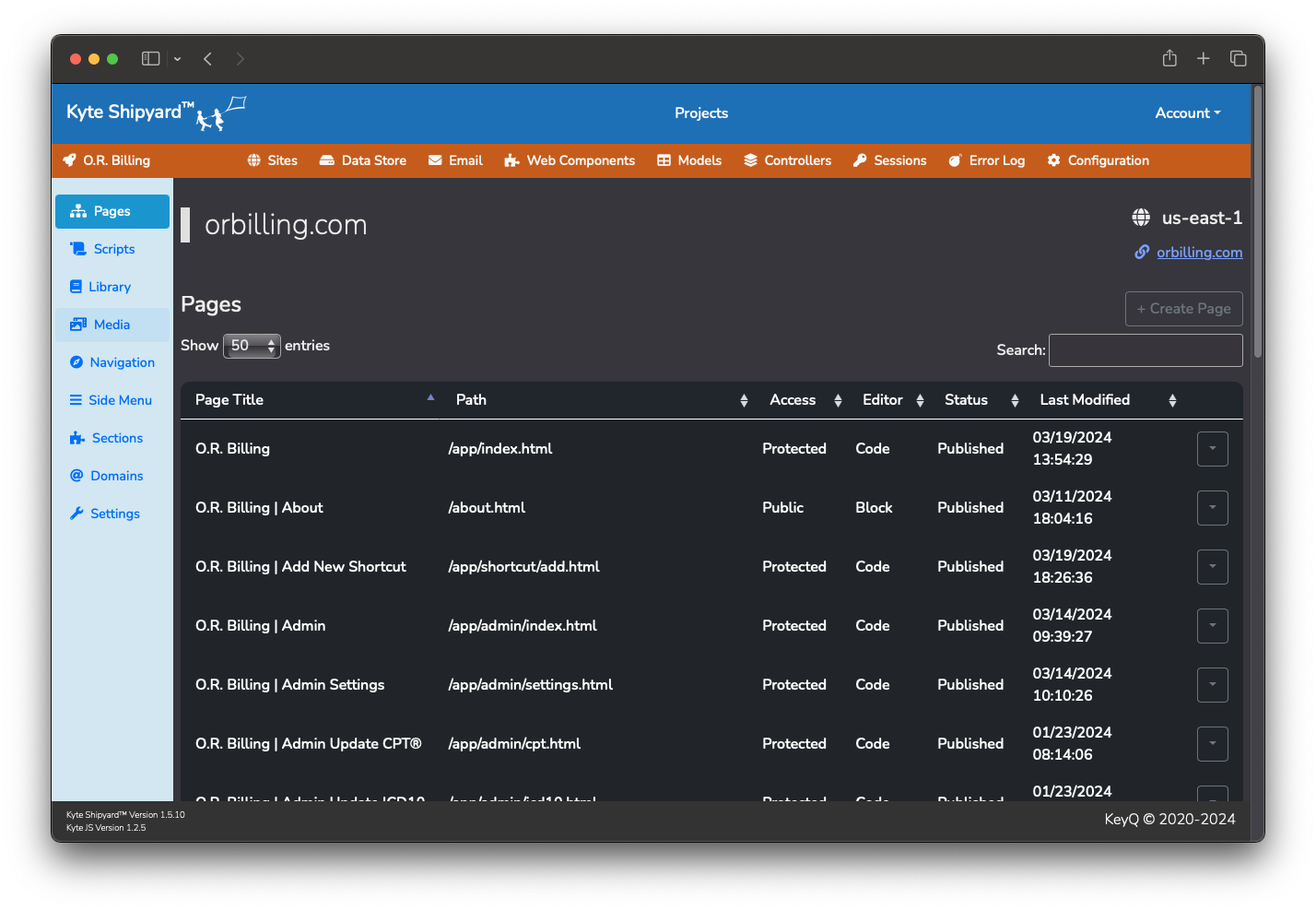Screen dimensions: 1316x910
Task: Open the Settings sidebar tab
Action: pyautogui.click(x=112, y=514)
